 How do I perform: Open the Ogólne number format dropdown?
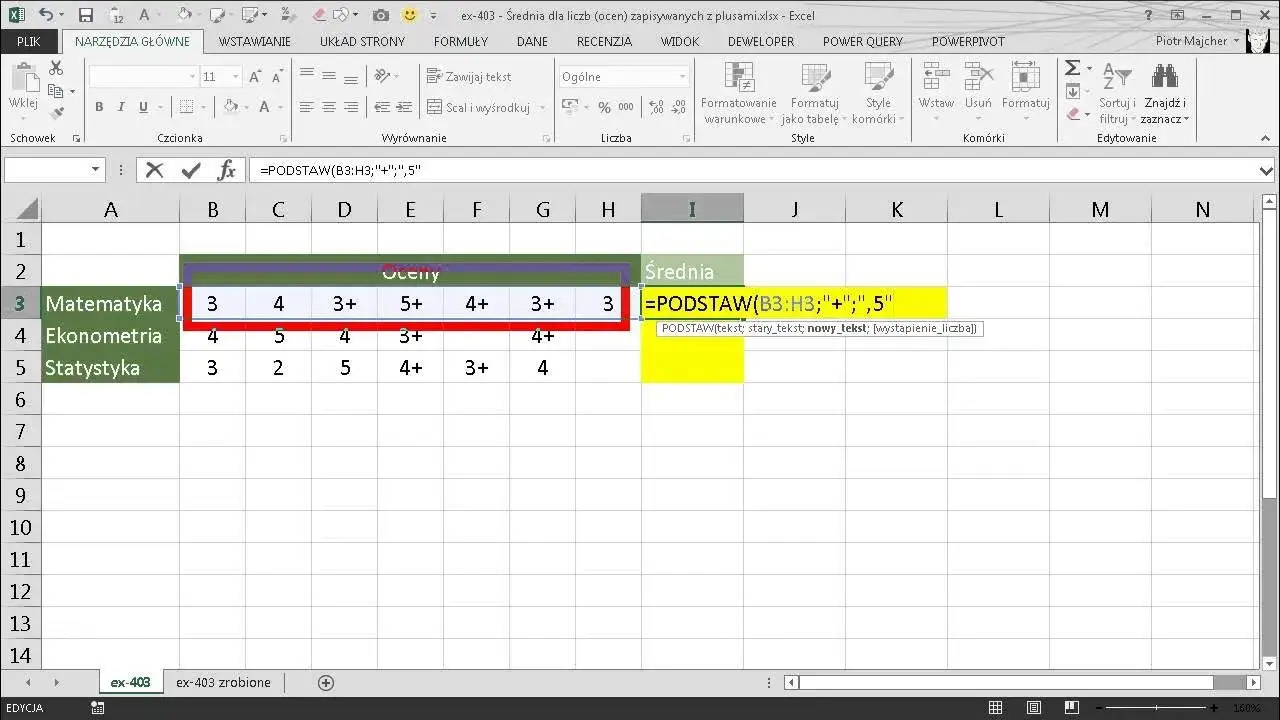683,77
